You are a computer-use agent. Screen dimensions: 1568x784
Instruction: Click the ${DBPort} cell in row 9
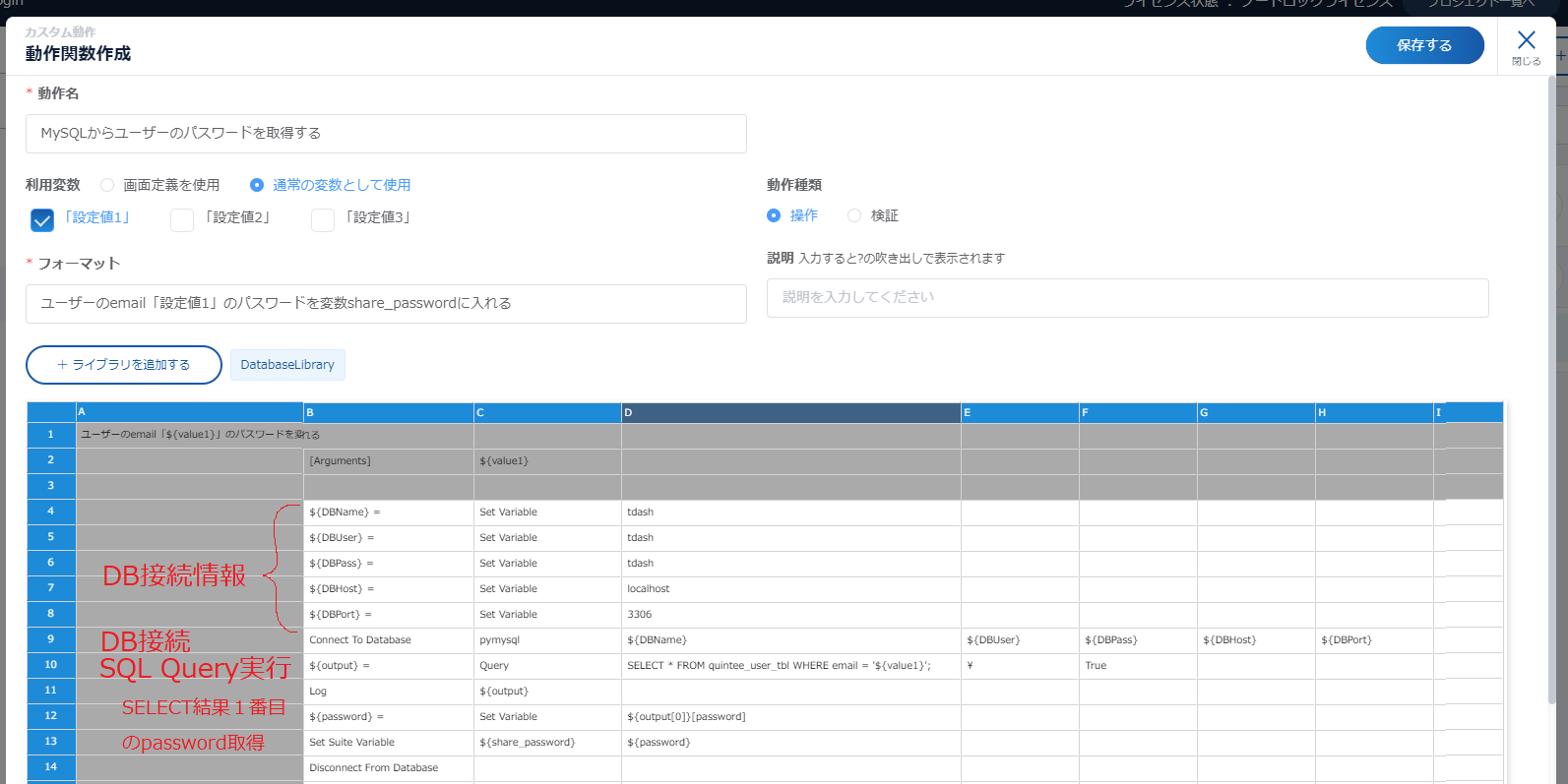[1375, 640]
